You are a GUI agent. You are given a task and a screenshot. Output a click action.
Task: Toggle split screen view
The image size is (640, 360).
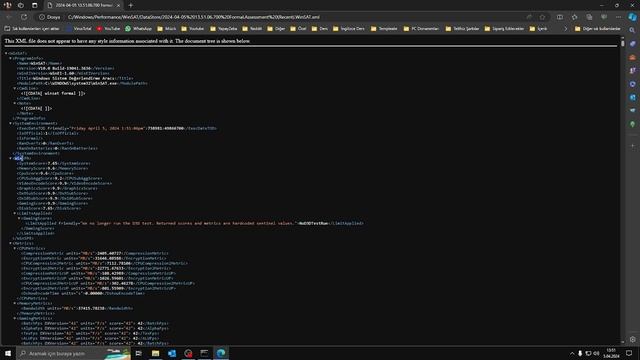click(x=560, y=17)
